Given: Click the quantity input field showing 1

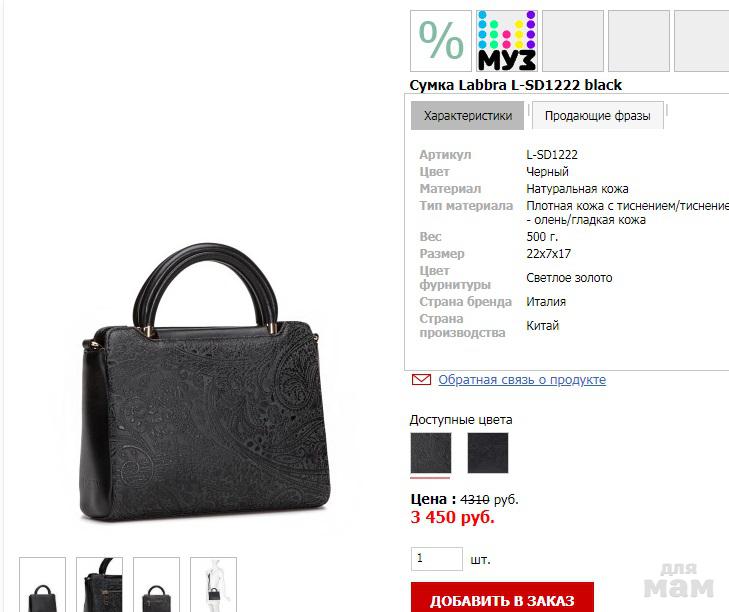Looking at the screenshot, I should 437,559.
